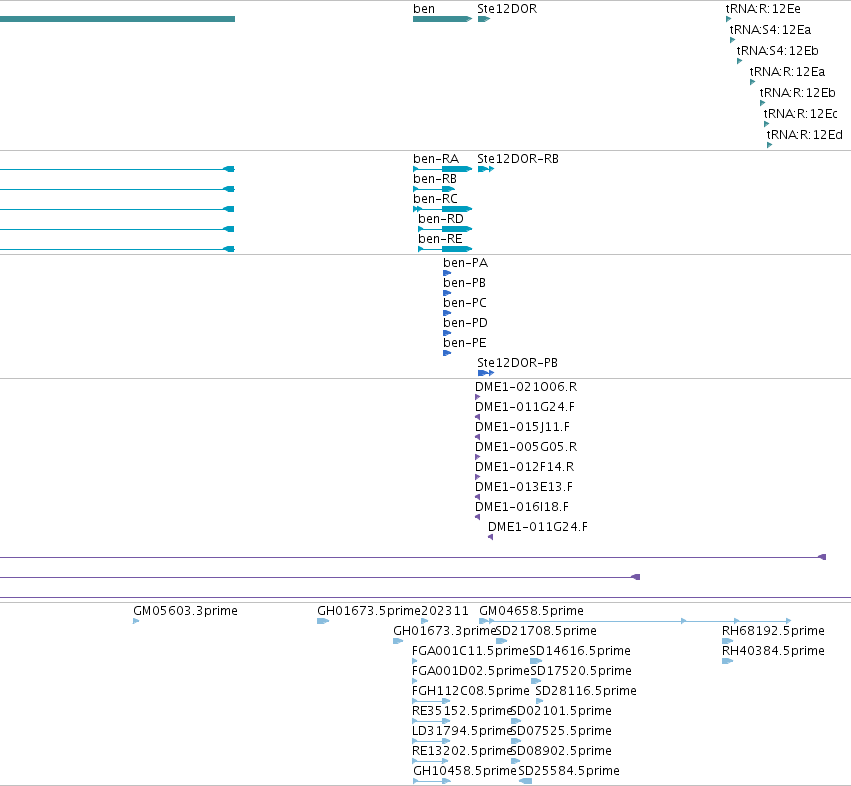Select the GM05603.3prime EST label
This screenshot has width=851, height=786.
click(186, 611)
